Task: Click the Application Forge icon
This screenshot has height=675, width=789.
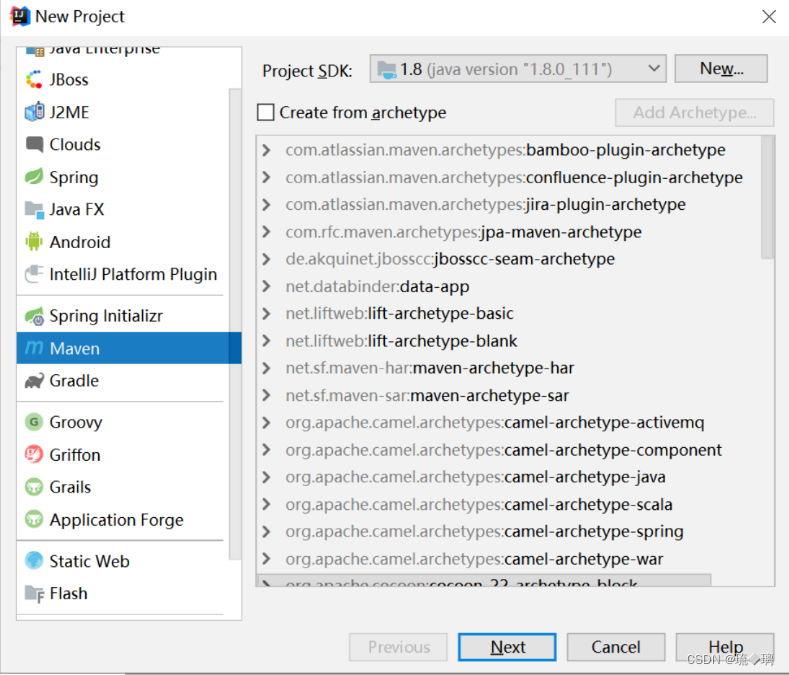Action: pos(34,519)
